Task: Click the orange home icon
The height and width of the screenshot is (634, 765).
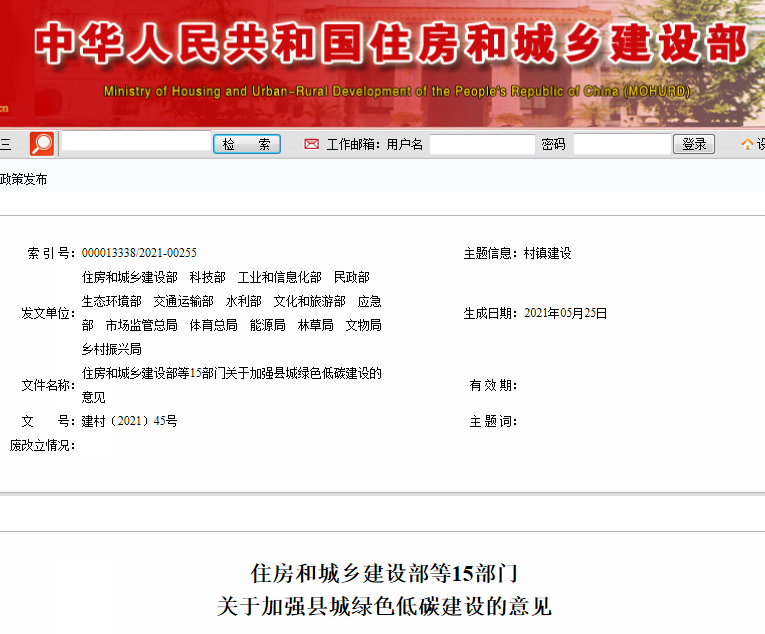Action: point(747,144)
